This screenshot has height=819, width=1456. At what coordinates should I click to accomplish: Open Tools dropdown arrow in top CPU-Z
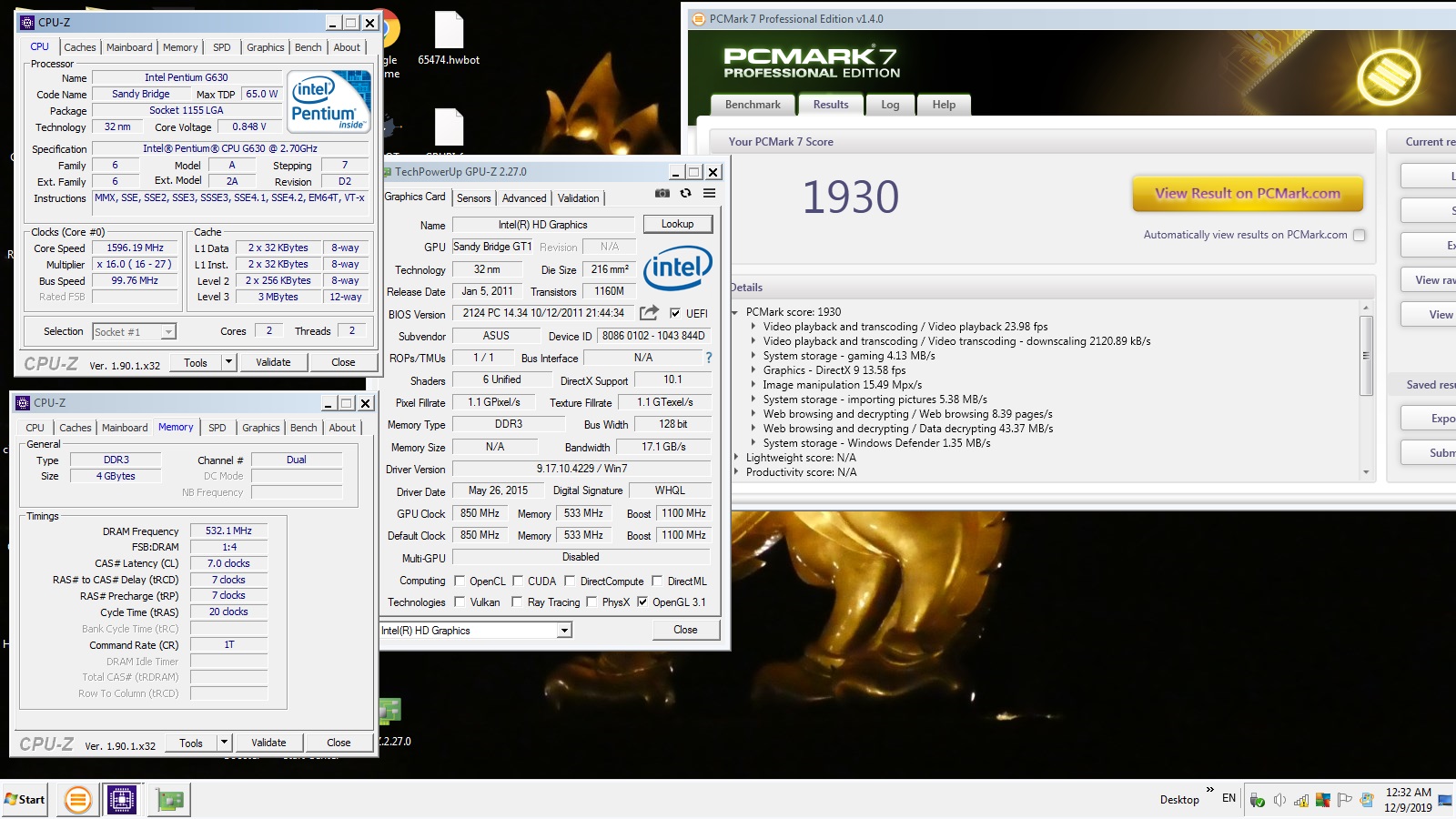tap(228, 362)
